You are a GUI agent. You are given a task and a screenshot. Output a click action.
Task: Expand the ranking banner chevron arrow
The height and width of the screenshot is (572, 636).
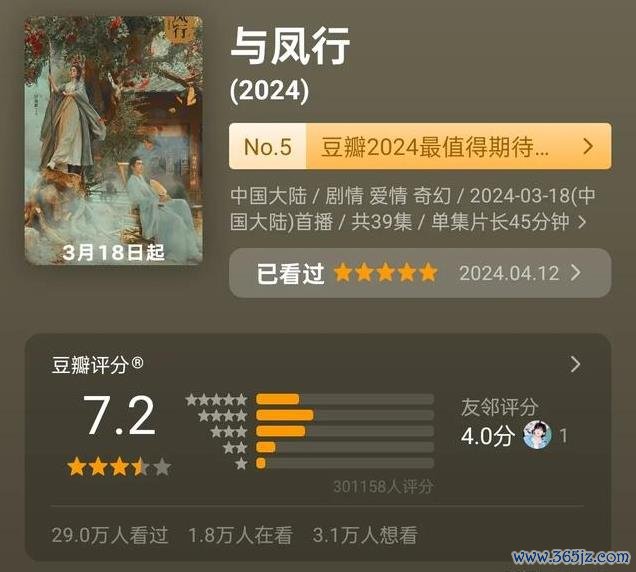tap(589, 146)
